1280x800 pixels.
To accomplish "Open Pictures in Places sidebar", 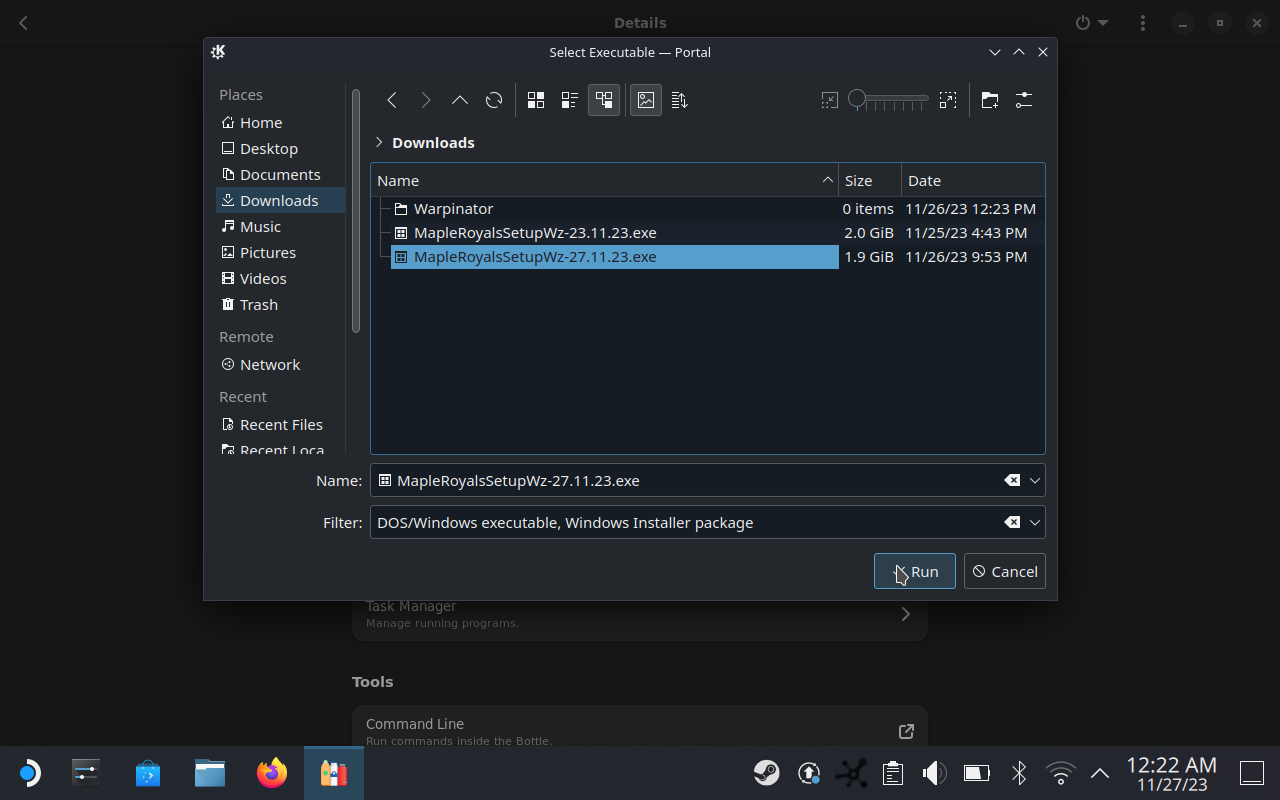I will [280, 252].
